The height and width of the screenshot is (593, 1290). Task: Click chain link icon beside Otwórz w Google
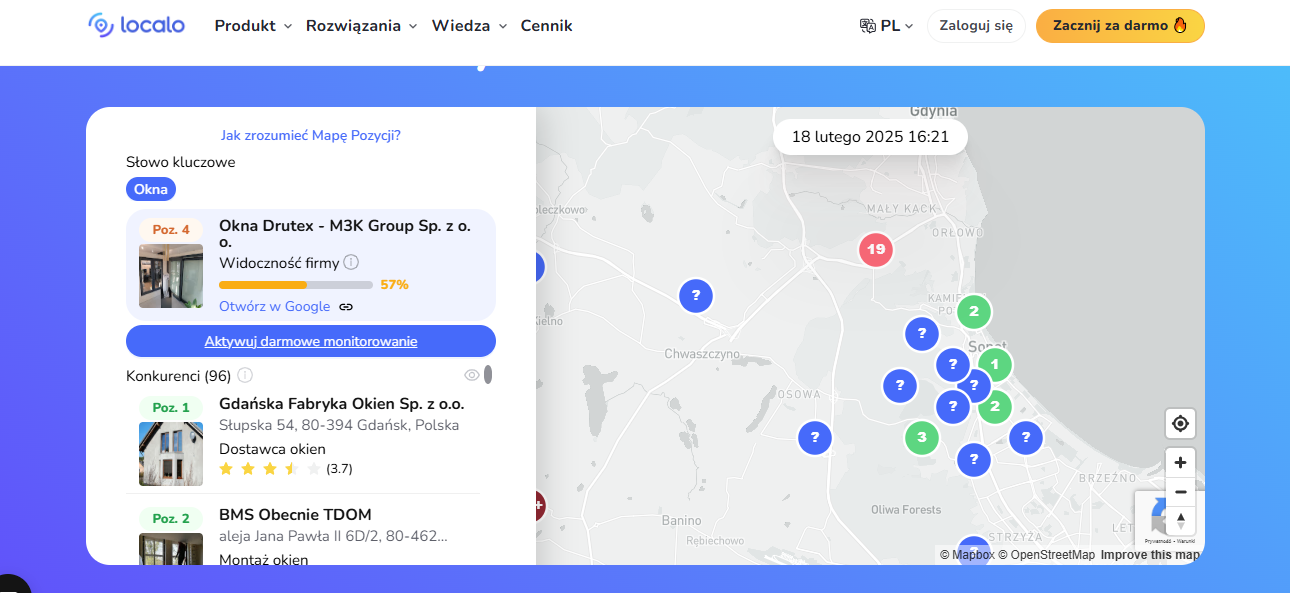click(346, 307)
